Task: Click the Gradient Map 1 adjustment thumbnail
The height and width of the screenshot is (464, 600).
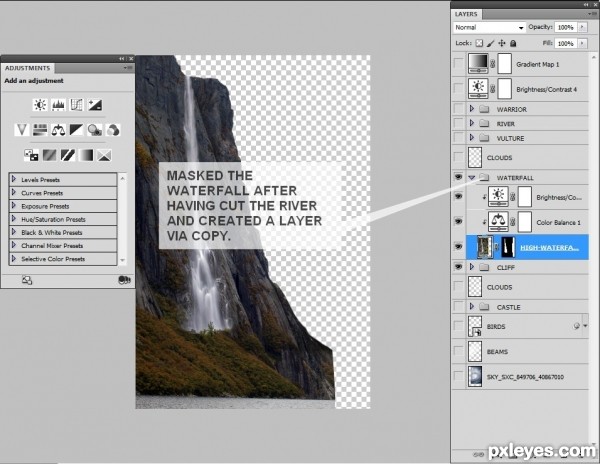Action: pyautogui.click(x=478, y=63)
